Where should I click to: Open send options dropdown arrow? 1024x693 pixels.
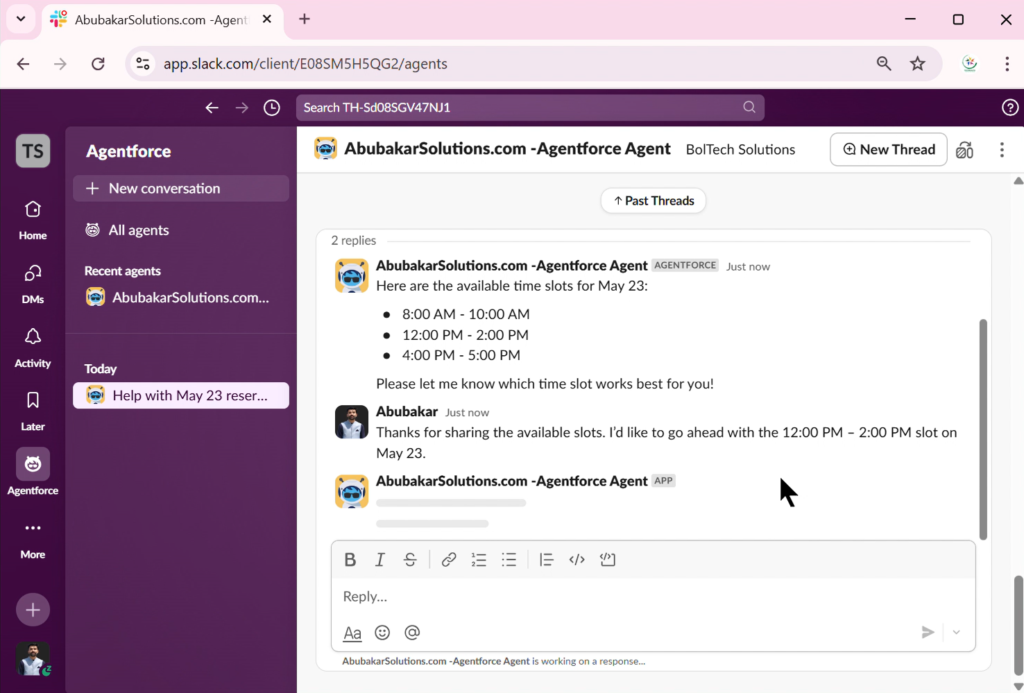[x=956, y=632]
